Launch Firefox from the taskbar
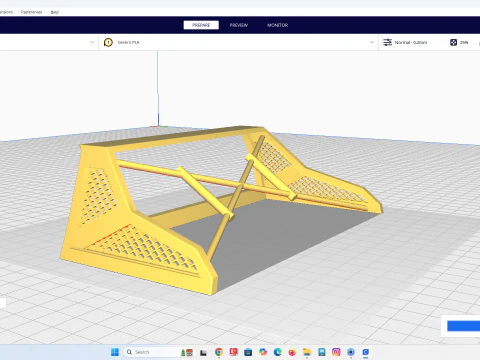Image resolution: width=480 pixels, height=360 pixels. coord(292,352)
